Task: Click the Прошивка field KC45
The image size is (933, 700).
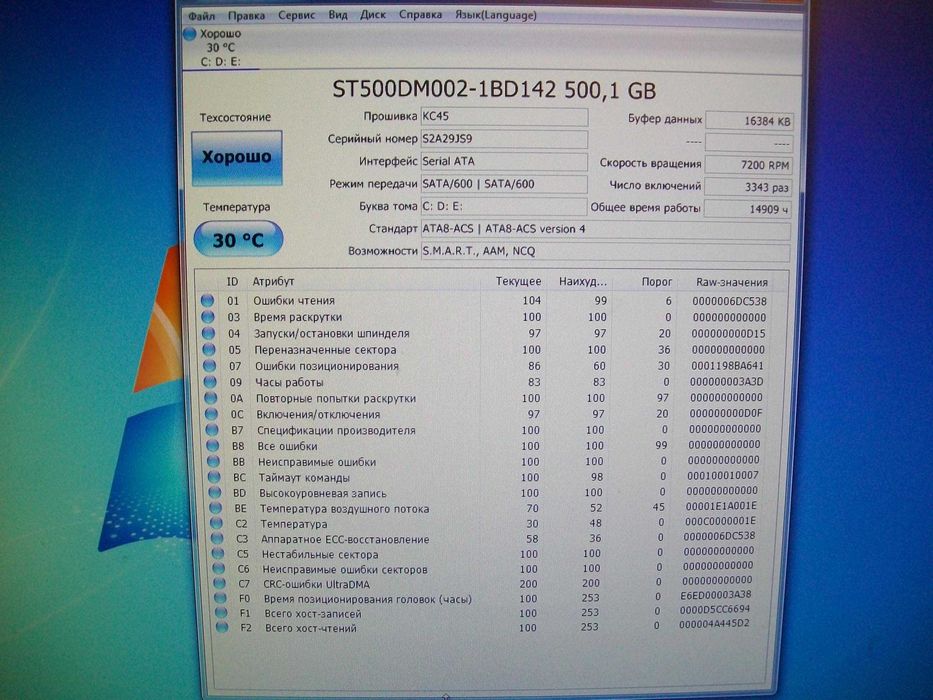Action: pyautogui.click(x=504, y=117)
